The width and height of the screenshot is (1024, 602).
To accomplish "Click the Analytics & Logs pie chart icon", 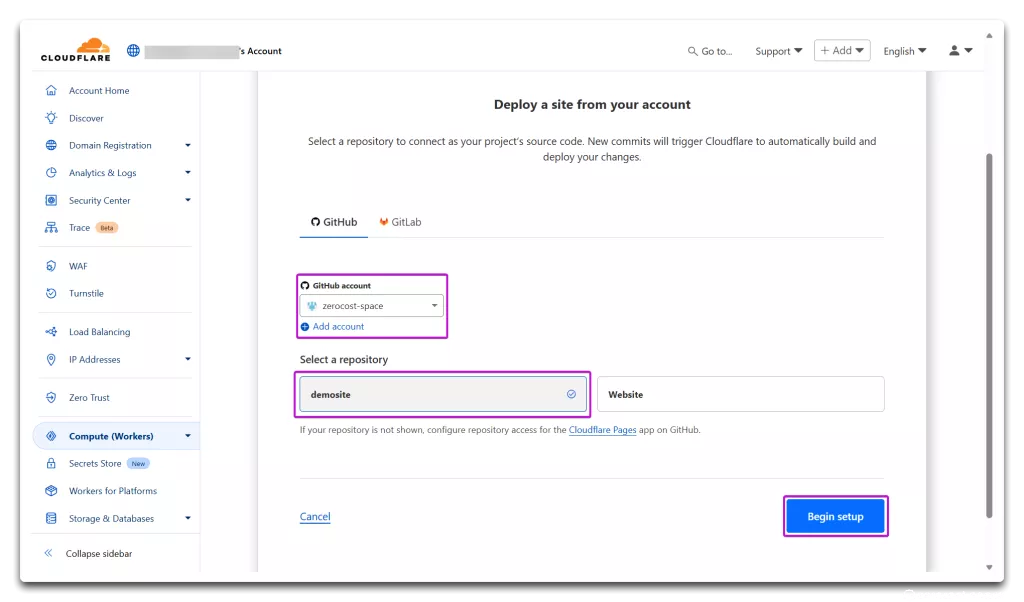I will [51, 172].
